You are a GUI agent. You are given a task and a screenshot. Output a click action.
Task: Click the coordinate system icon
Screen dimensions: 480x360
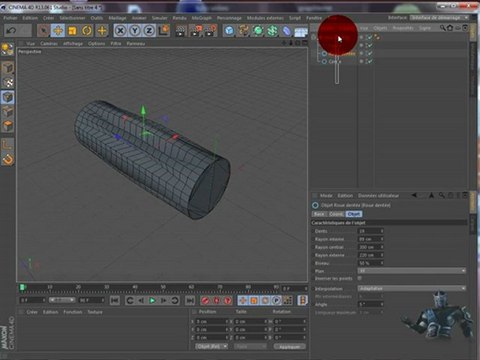click(164, 31)
